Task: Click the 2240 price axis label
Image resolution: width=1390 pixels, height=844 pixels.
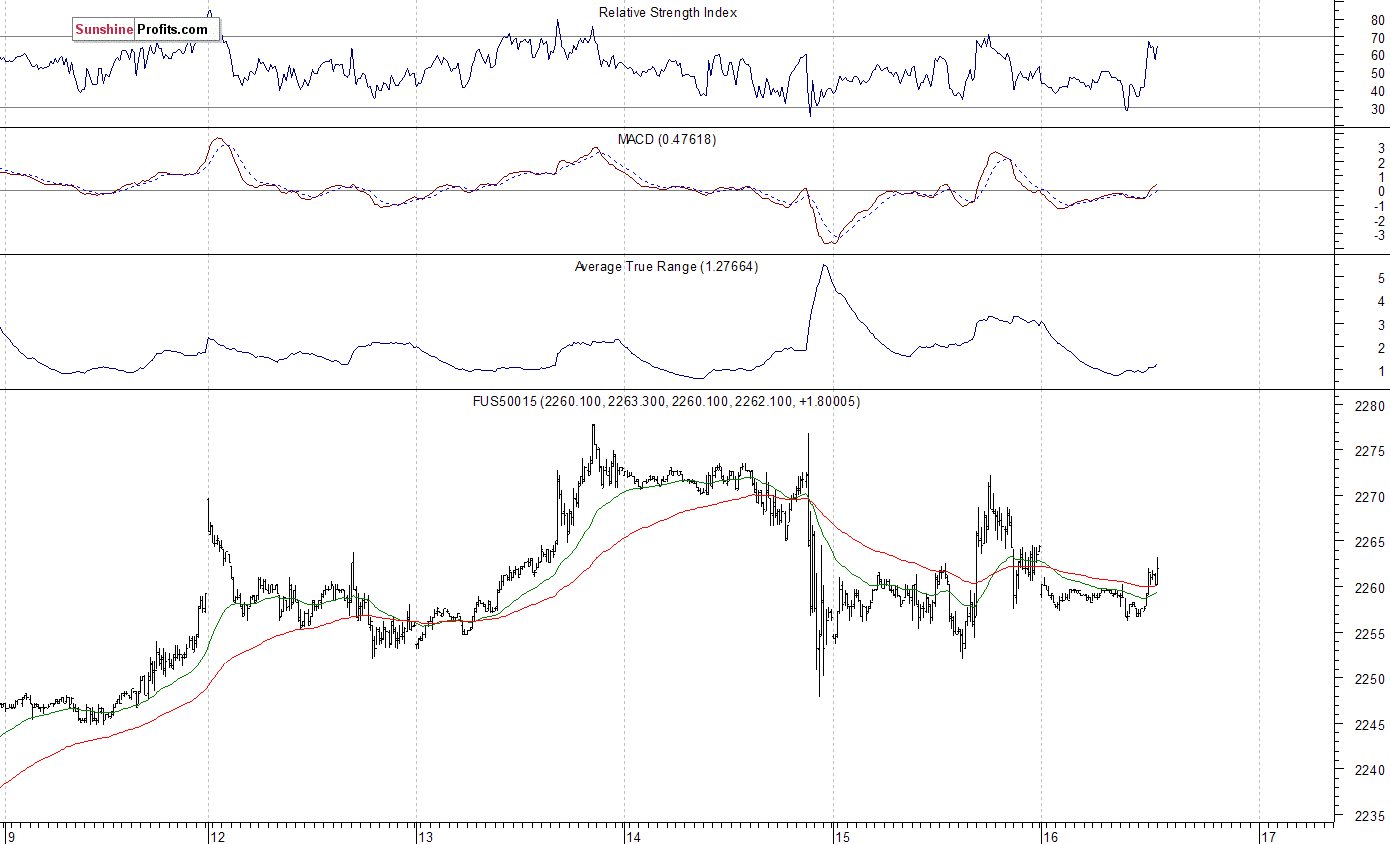Action: pos(1372,771)
